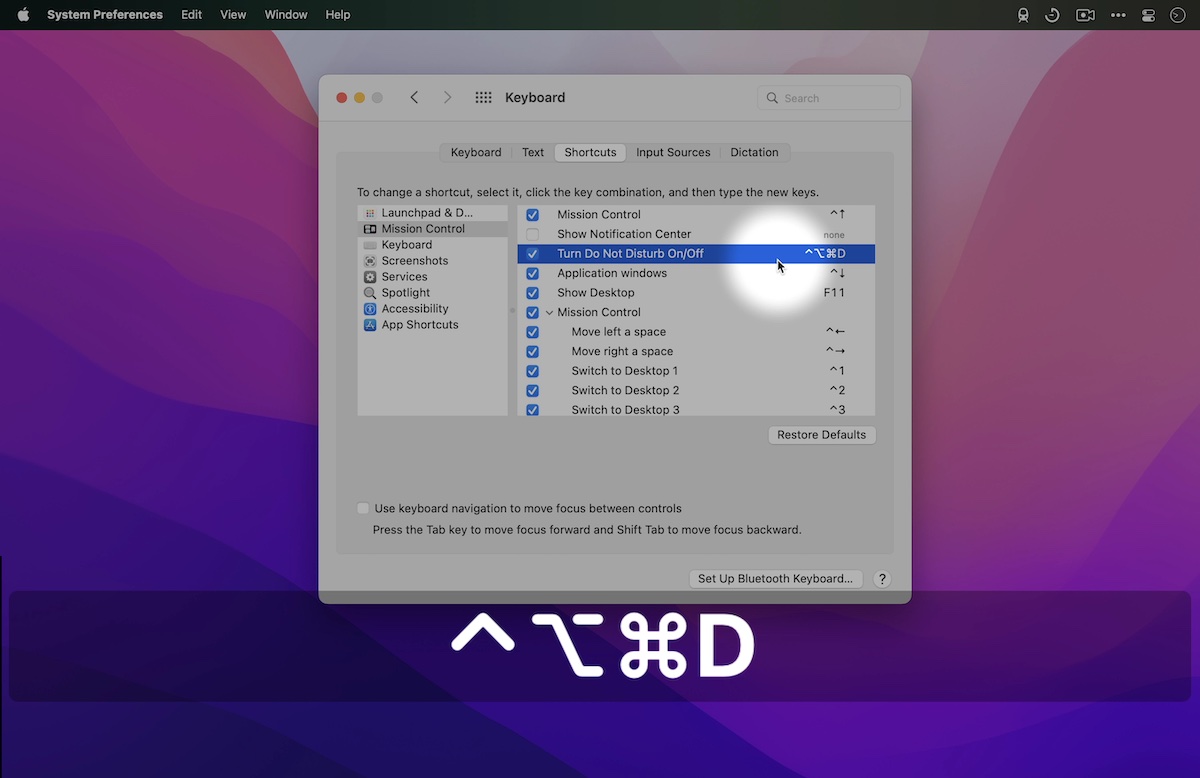Click the Keyboard category icon

370,245
